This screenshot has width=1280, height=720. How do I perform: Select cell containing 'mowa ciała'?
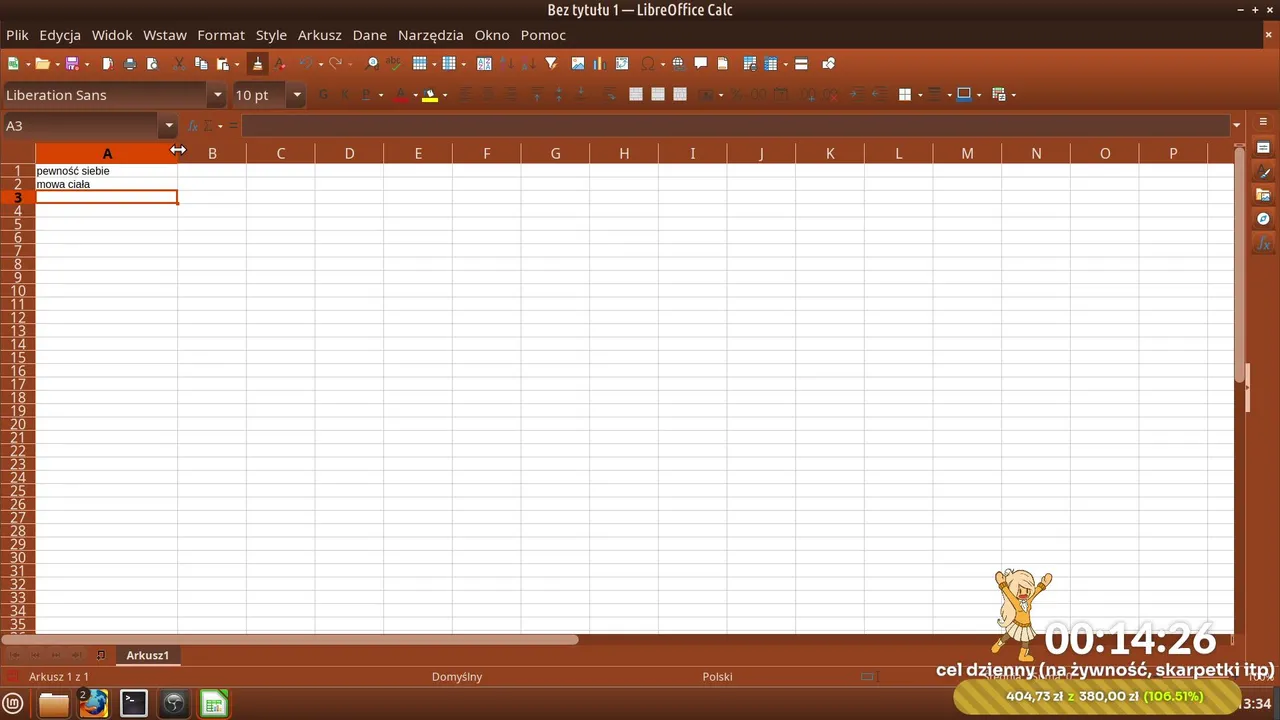tap(107, 184)
